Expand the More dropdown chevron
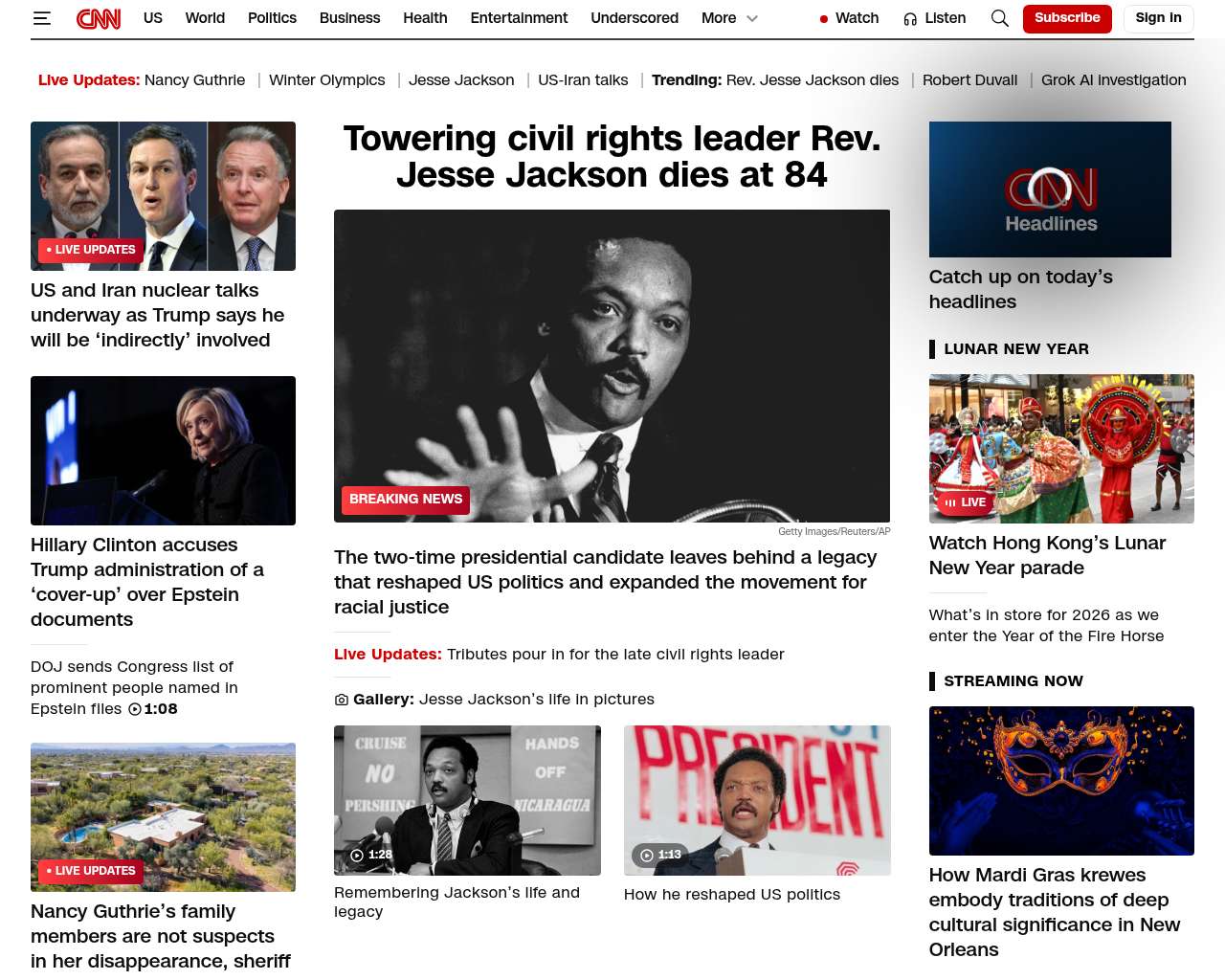Viewport: 1225px width, 980px height. pyautogui.click(x=752, y=18)
